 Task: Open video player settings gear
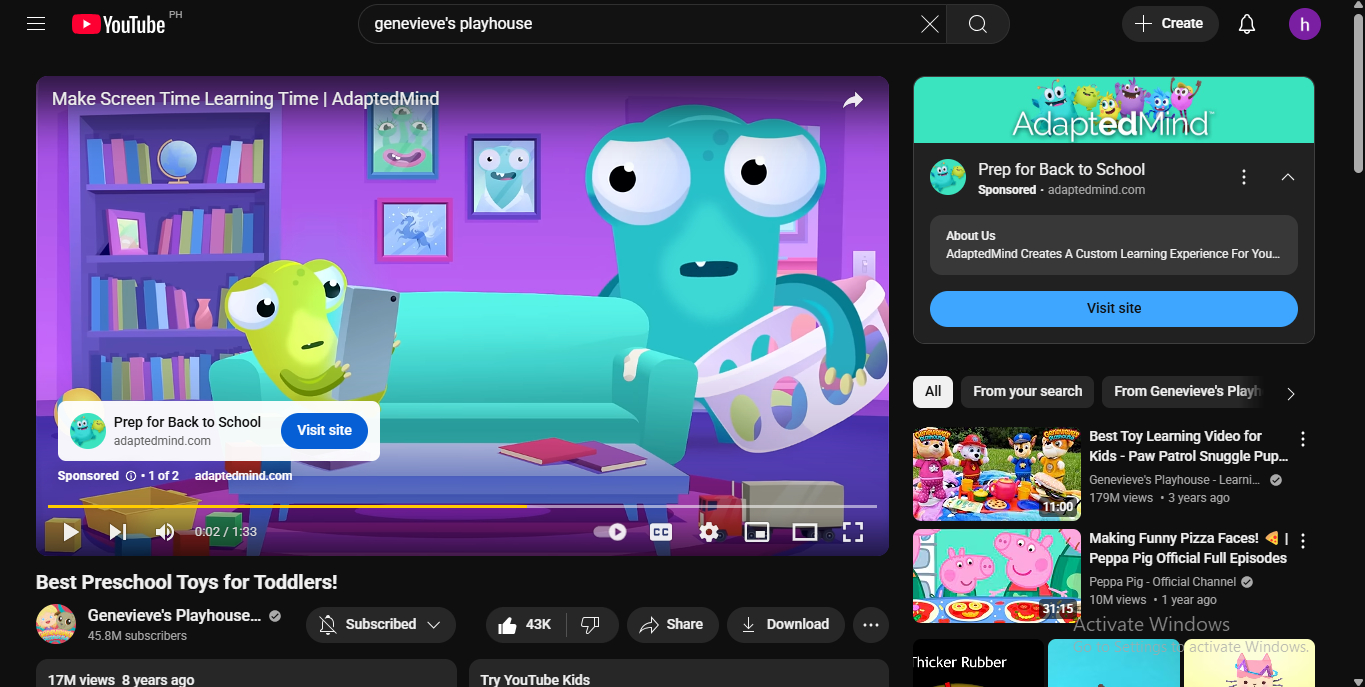(x=709, y=532)
